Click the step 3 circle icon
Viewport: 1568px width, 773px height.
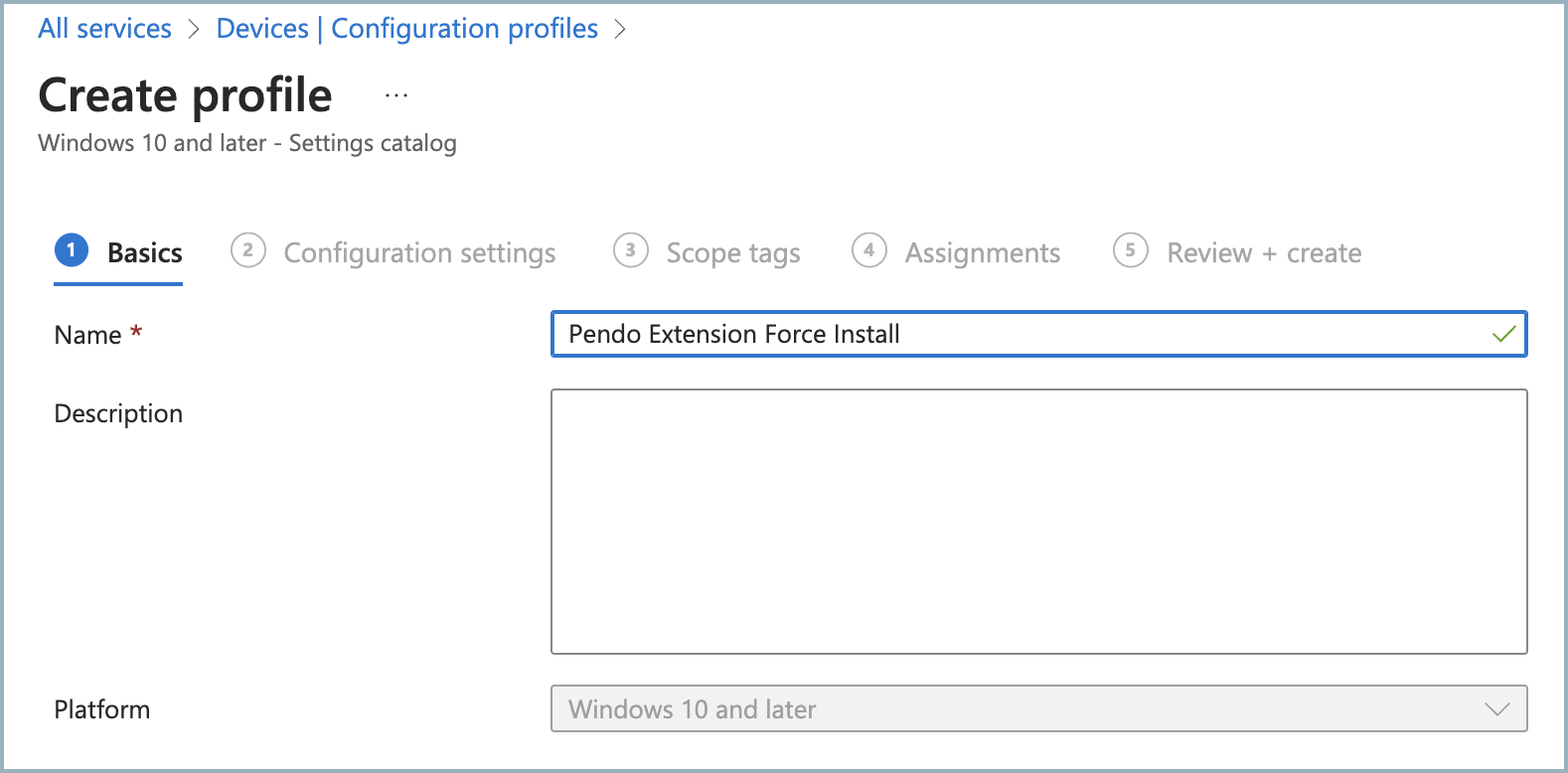pos(630,250)
